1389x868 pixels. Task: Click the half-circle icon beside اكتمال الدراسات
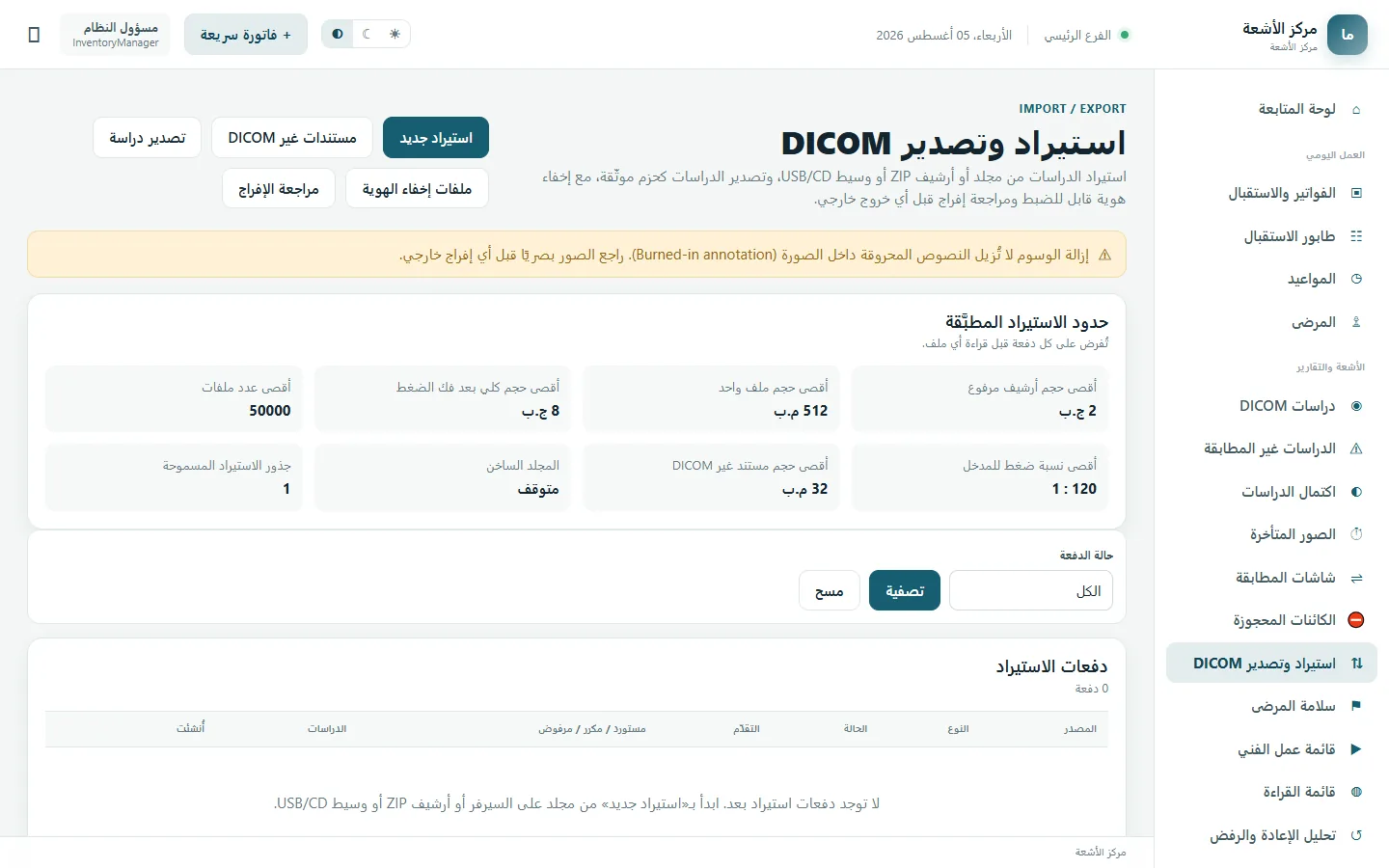(x=1356, y=492)
